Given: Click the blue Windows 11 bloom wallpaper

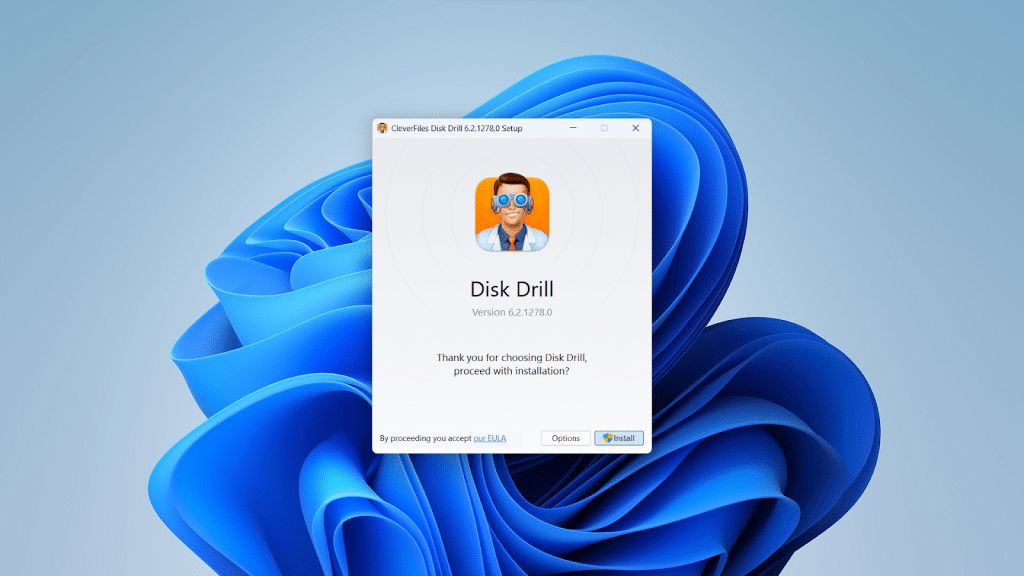Looking at the screenshot, I should [250, 330].
